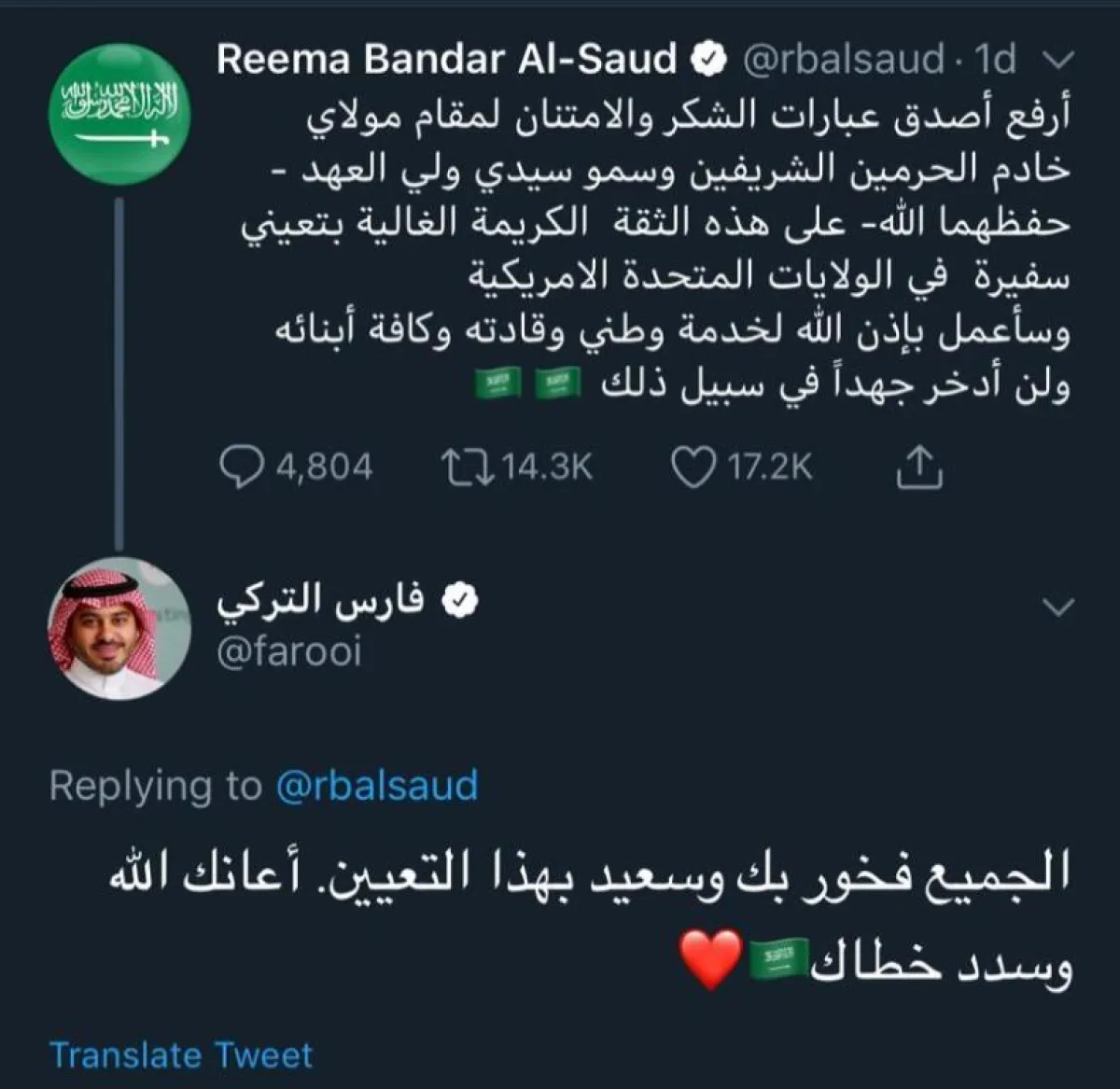The width and height of the screenshot is (1120, 1089).
Task: Click the @farooi handle
Action: tap(288, 652)
